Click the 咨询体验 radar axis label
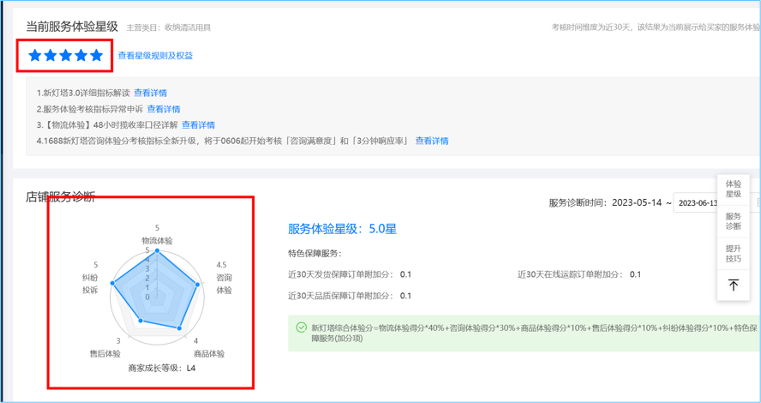 point(223,283)
